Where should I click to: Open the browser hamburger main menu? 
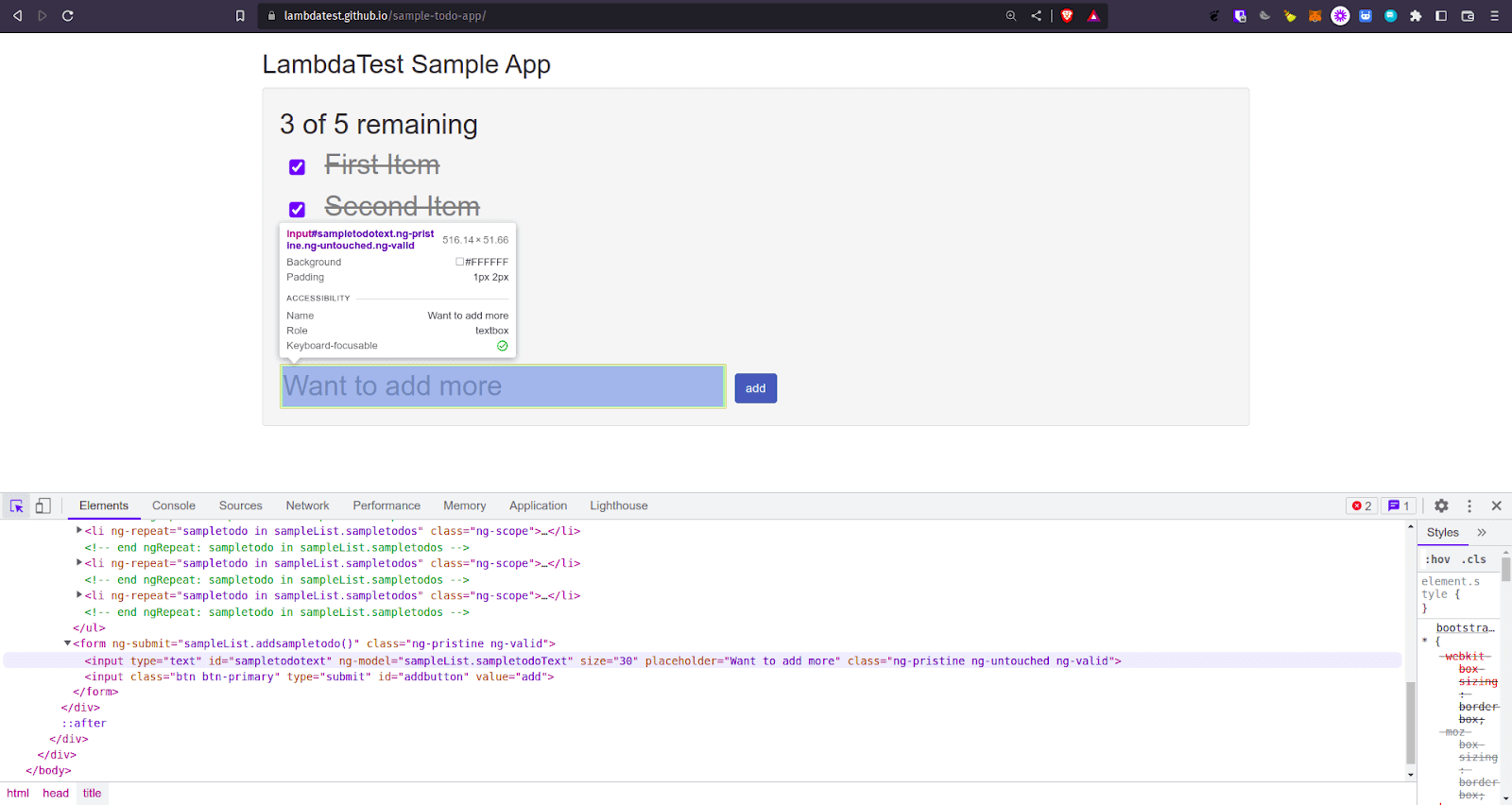pos(1494,16)
